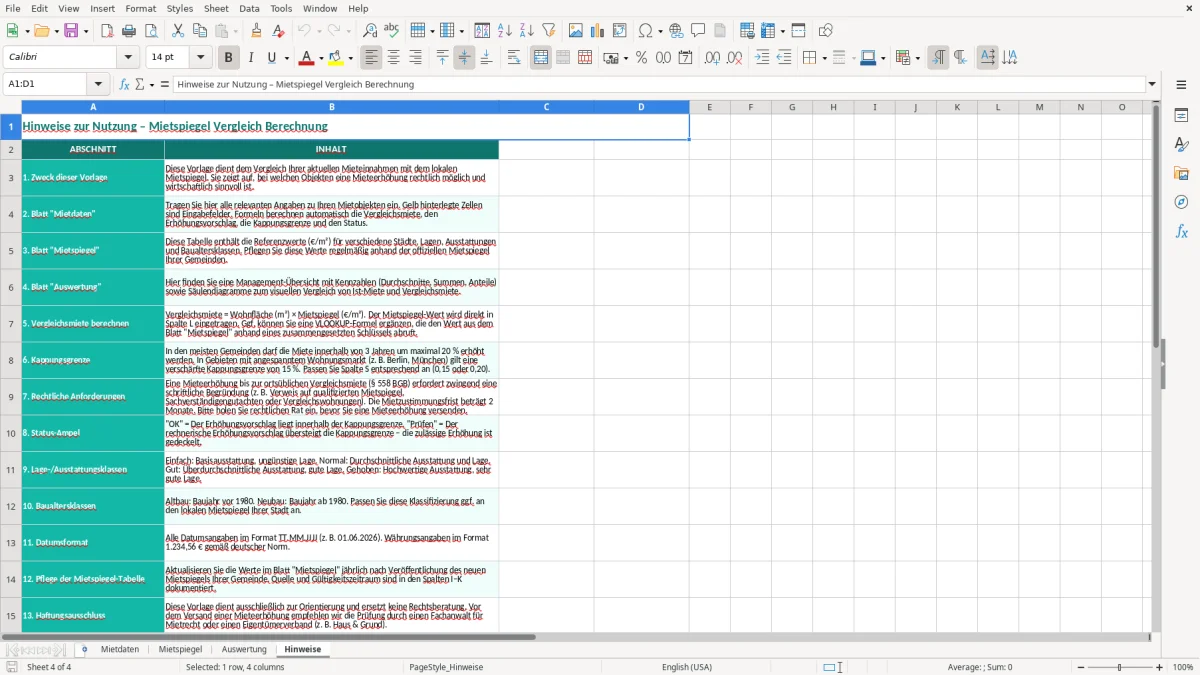Open the Function Wizard fx icon

(125, 85)
